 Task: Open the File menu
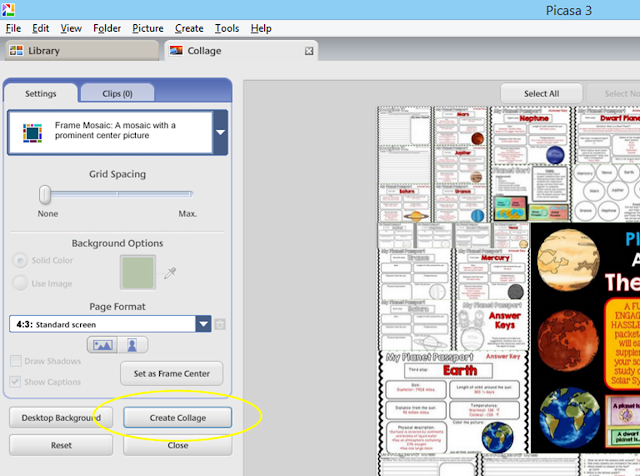click(x=13, y=29)
